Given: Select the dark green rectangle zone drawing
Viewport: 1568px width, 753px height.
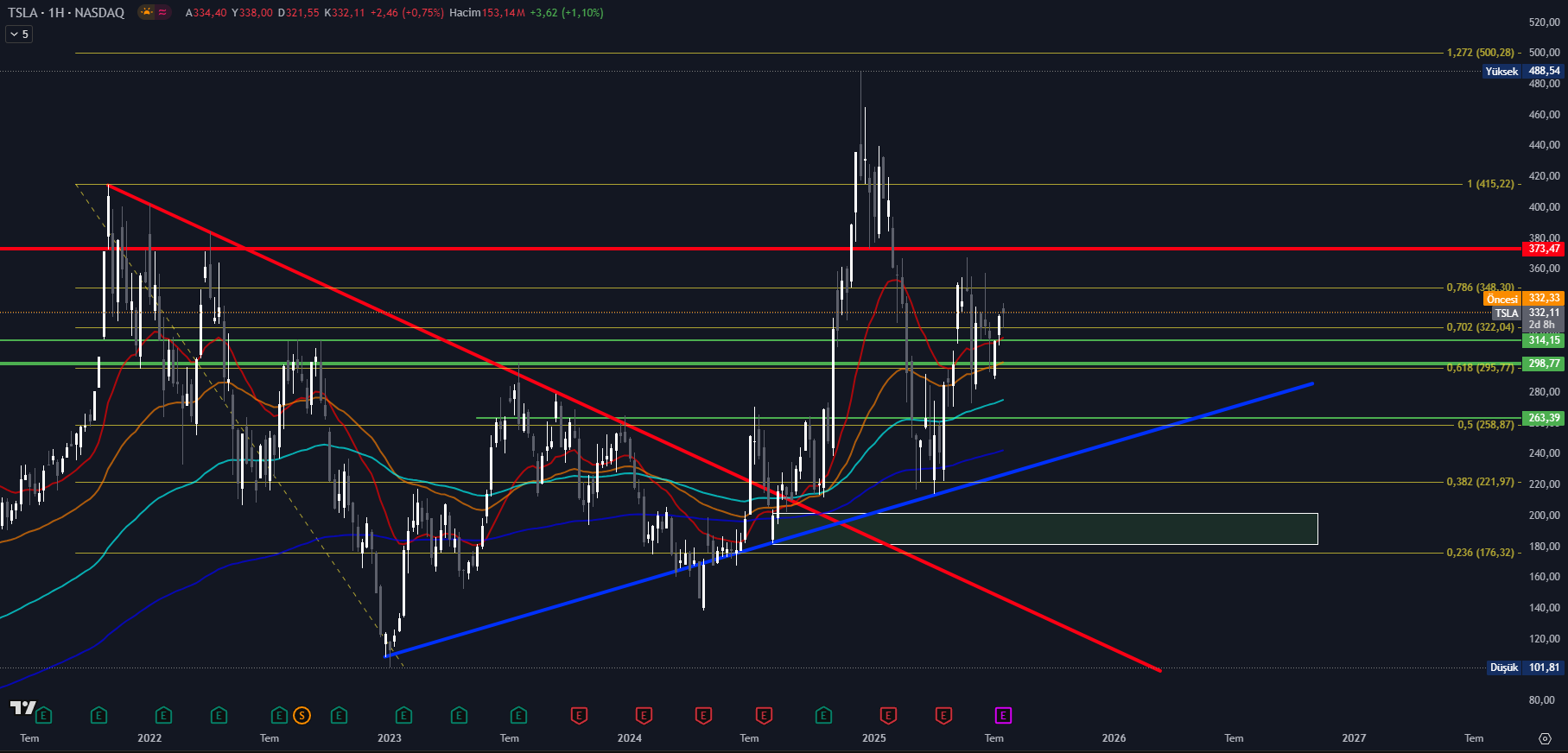Looking at the screenshot, I should coord(1044,528).
